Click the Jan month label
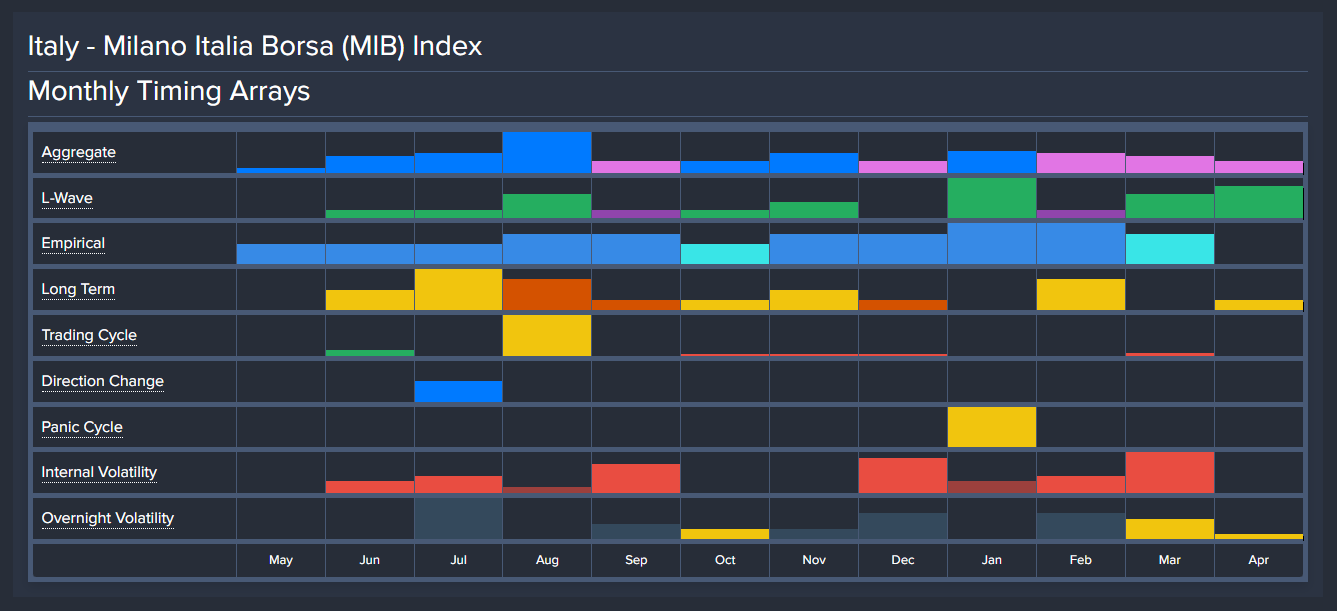This screenshot has height=611, width=1337. (x=992, y=560)
